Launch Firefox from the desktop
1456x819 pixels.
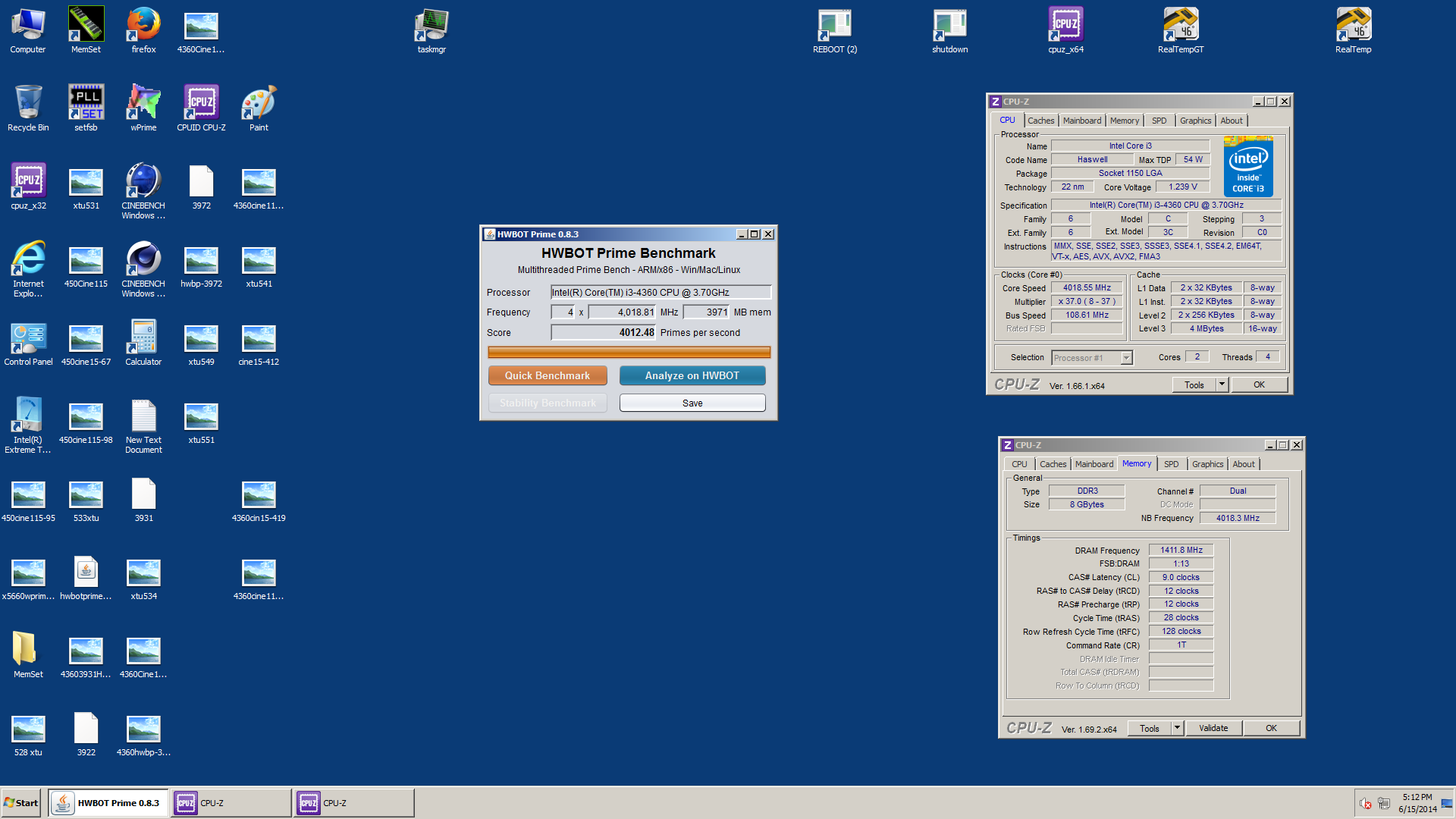click(143, 30)
